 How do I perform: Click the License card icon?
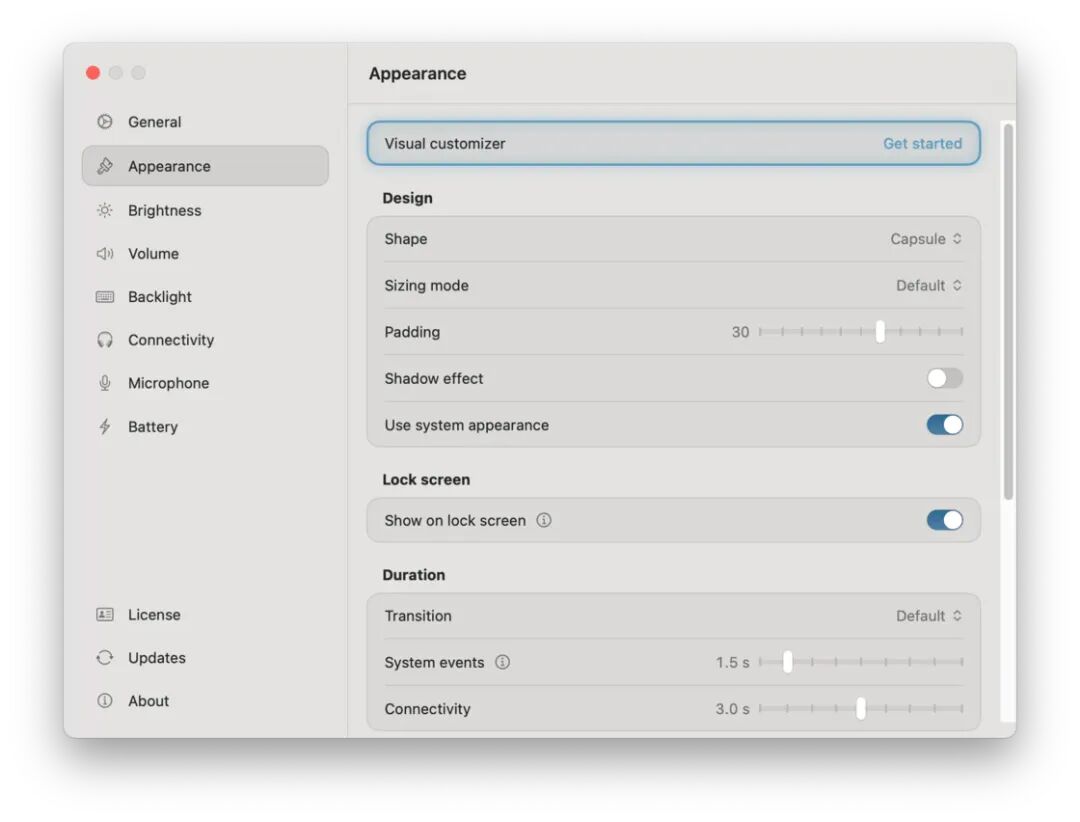105,614
